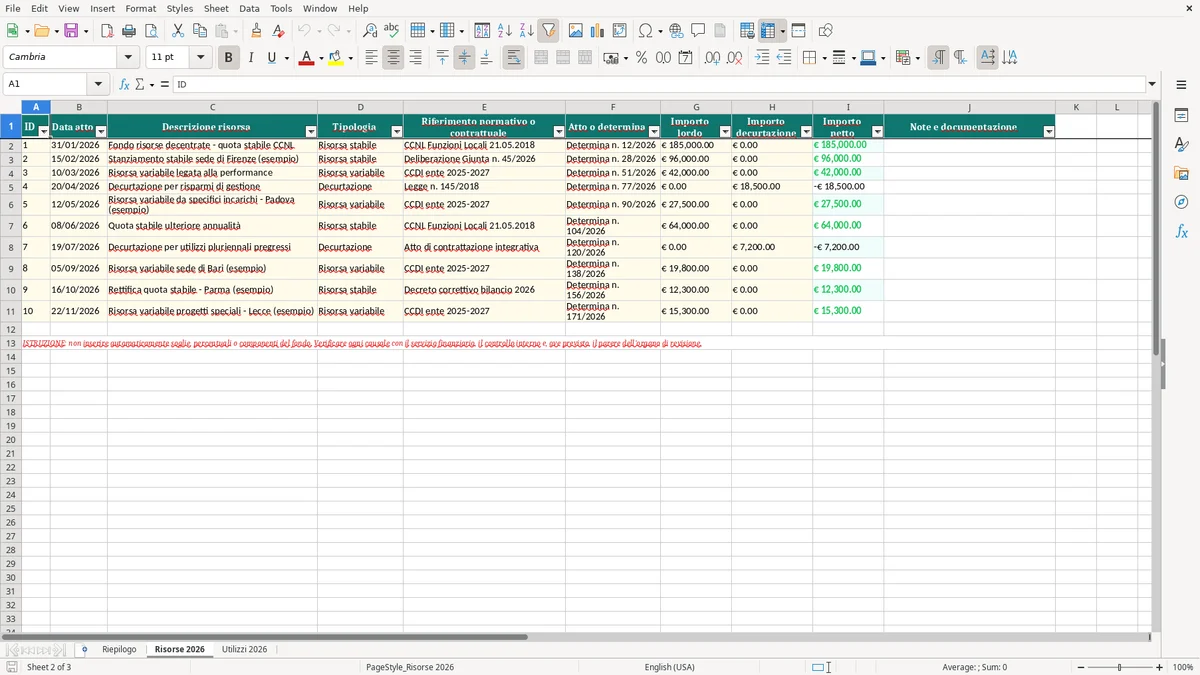Click the Insert Chart icon
Viewport: 1200px width, 675px height.
pyautogui.click(x=598, y=31)
